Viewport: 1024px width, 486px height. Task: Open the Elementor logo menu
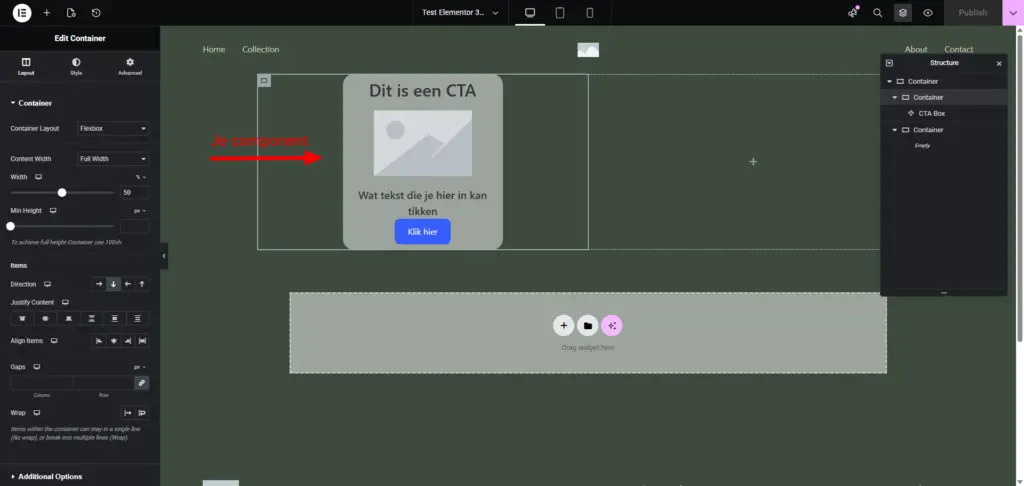22,12
